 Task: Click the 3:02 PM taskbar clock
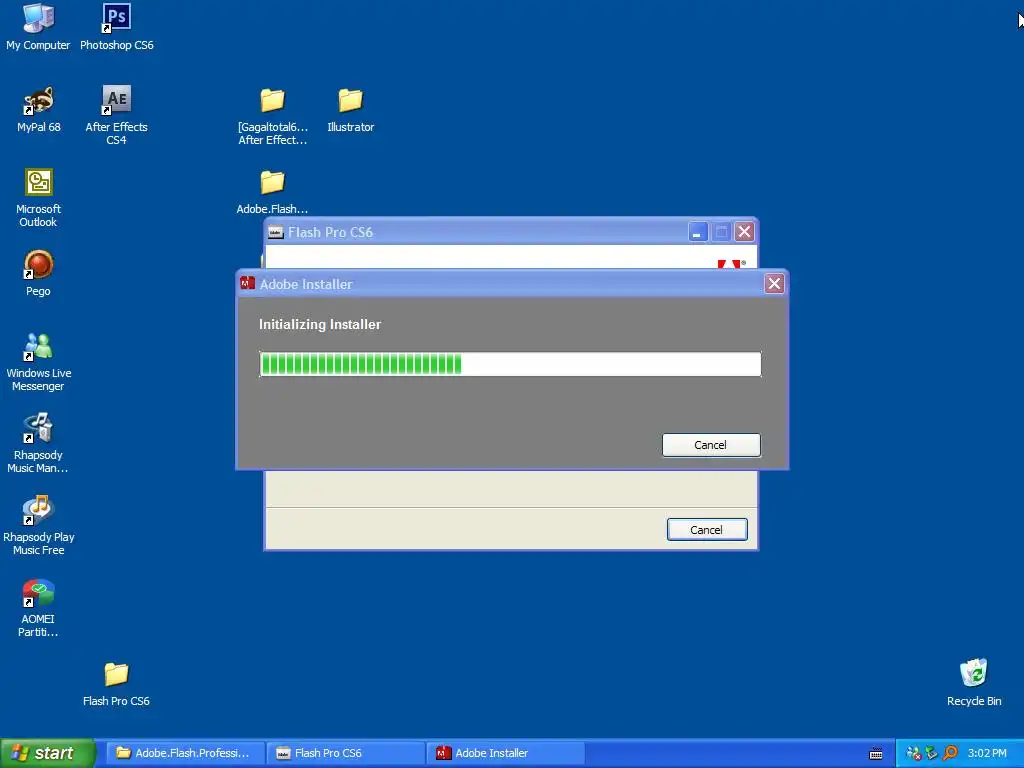(987, 753)
